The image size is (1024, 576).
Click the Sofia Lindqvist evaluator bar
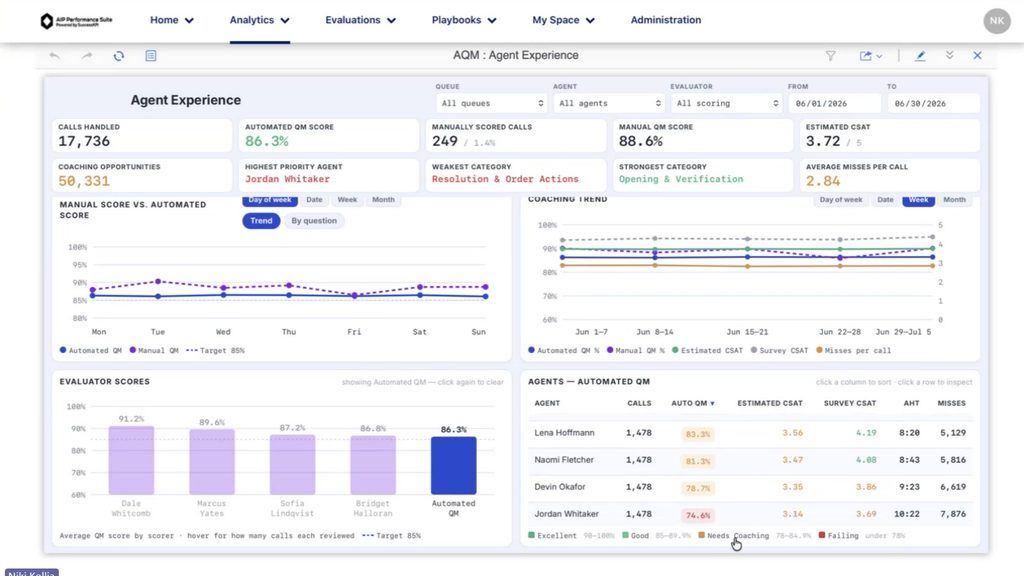293,464
